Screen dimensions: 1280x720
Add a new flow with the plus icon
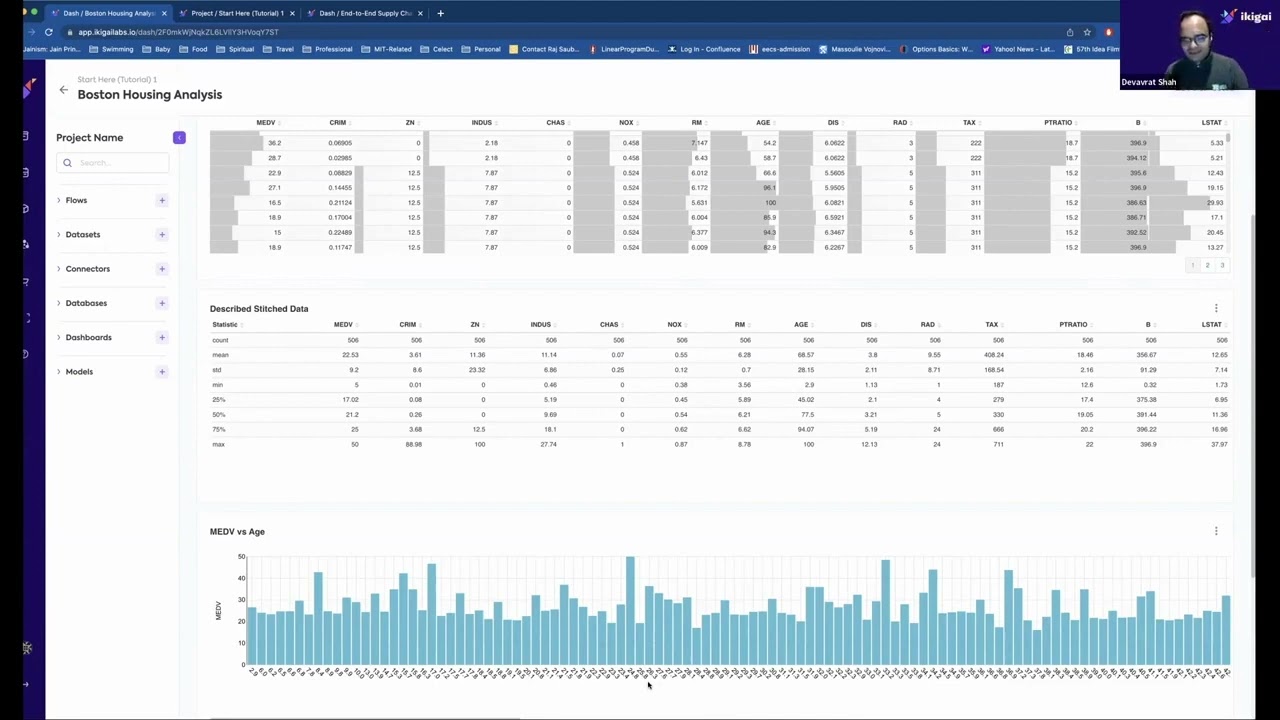162,200
